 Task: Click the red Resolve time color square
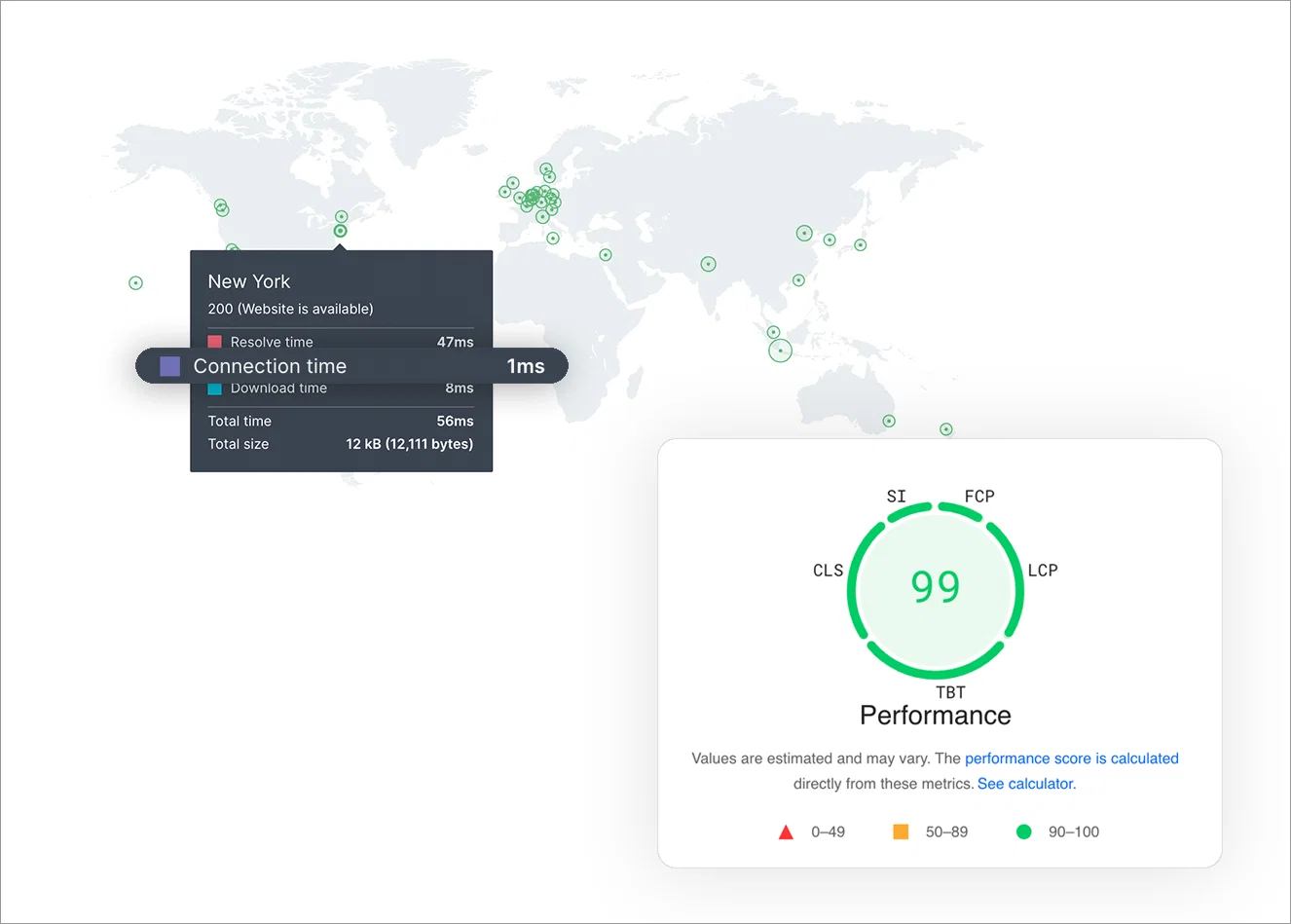214,342
